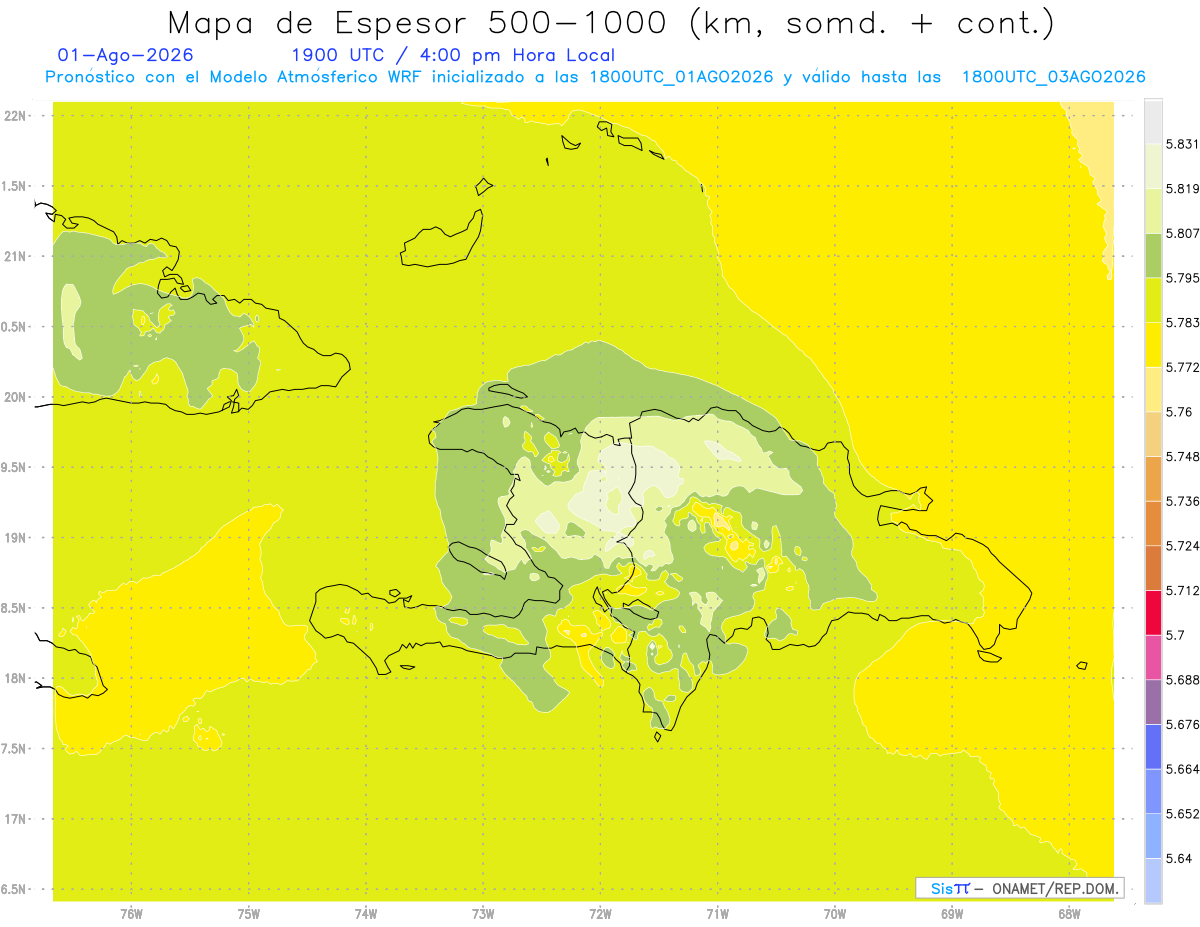Select the pale yellow swatch between 5.76 and 5.772

[1153, 389]
